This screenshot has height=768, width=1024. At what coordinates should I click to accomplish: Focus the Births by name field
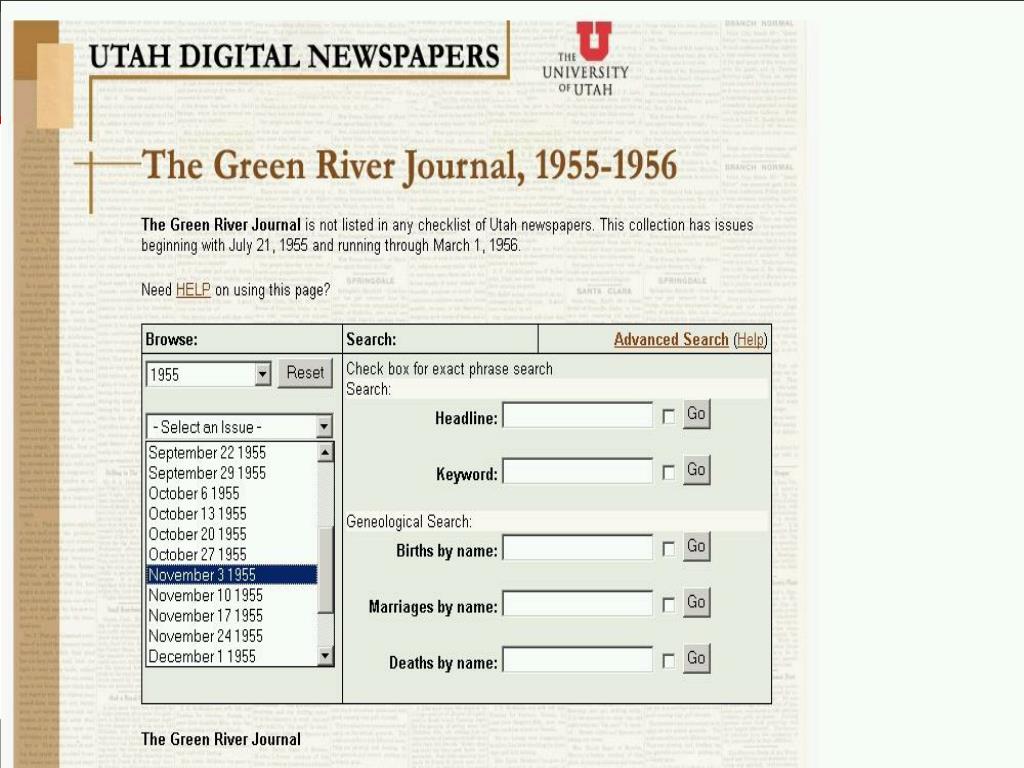click(577, 548)
